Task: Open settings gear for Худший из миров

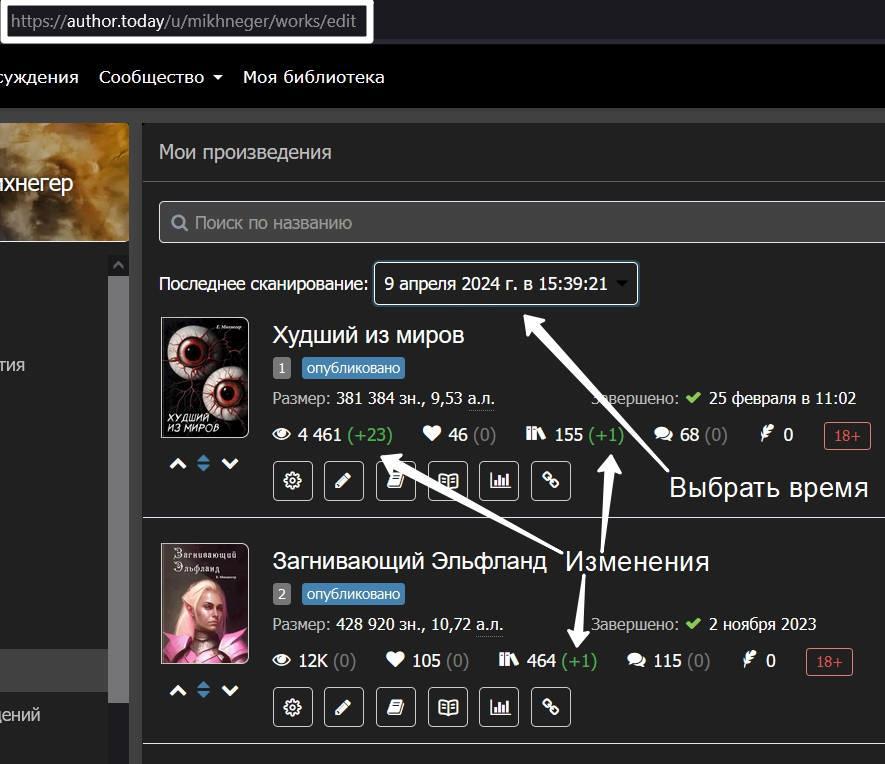Action: 292,481
